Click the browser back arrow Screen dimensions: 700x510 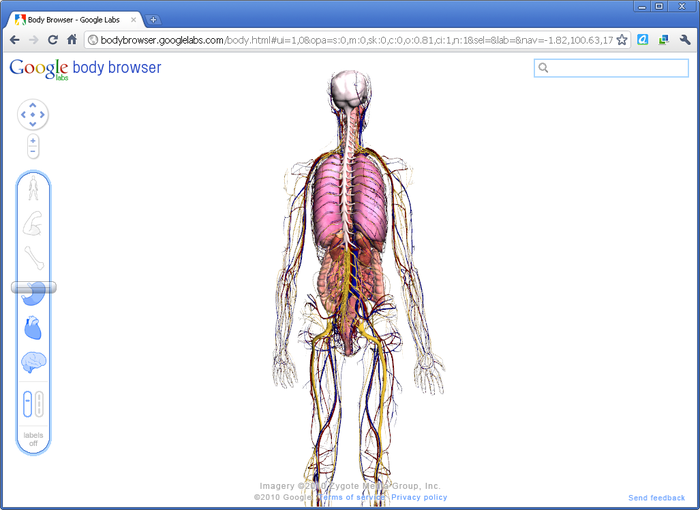click(x=14, y=40)
